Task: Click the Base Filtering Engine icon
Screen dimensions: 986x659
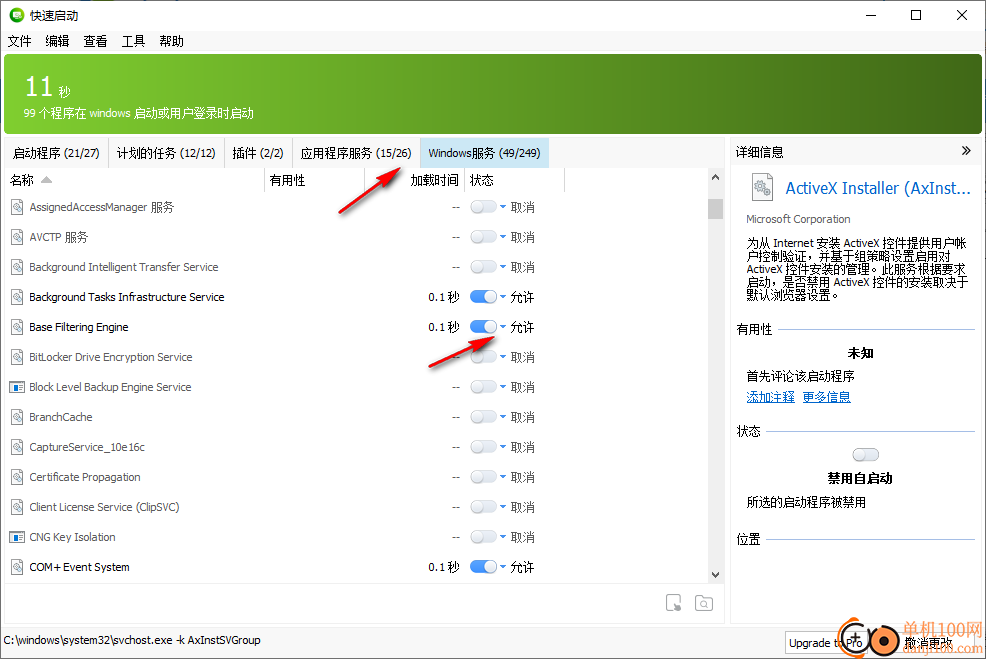Action: (x=17, y=327)
